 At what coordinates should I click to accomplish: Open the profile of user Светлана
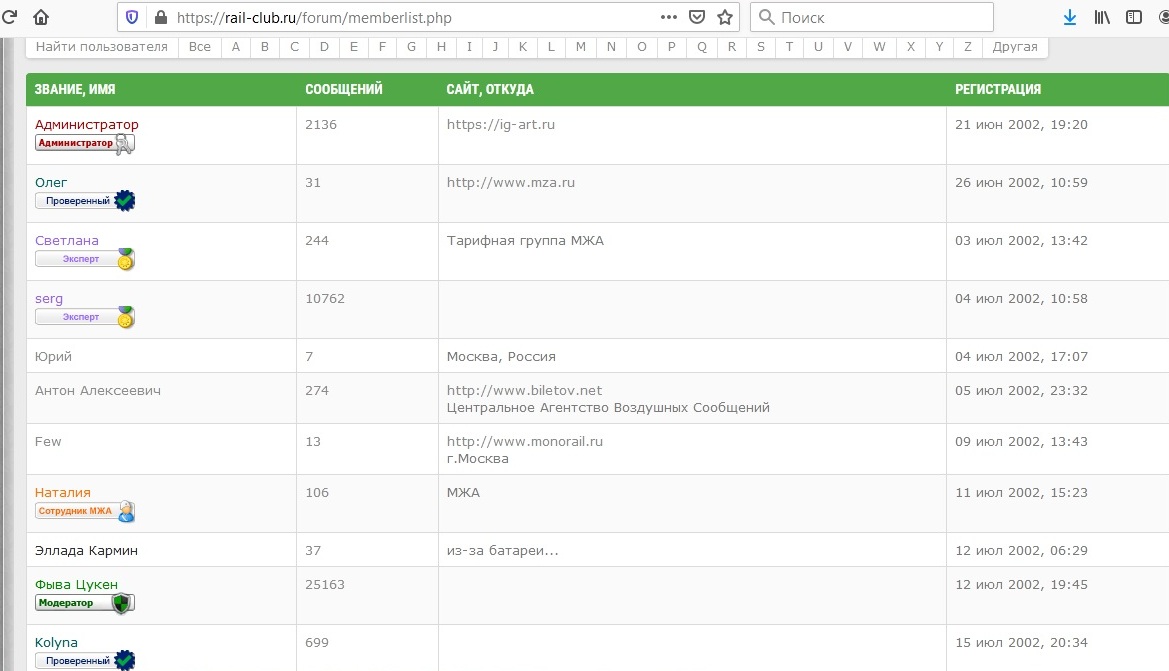[67, 241]
